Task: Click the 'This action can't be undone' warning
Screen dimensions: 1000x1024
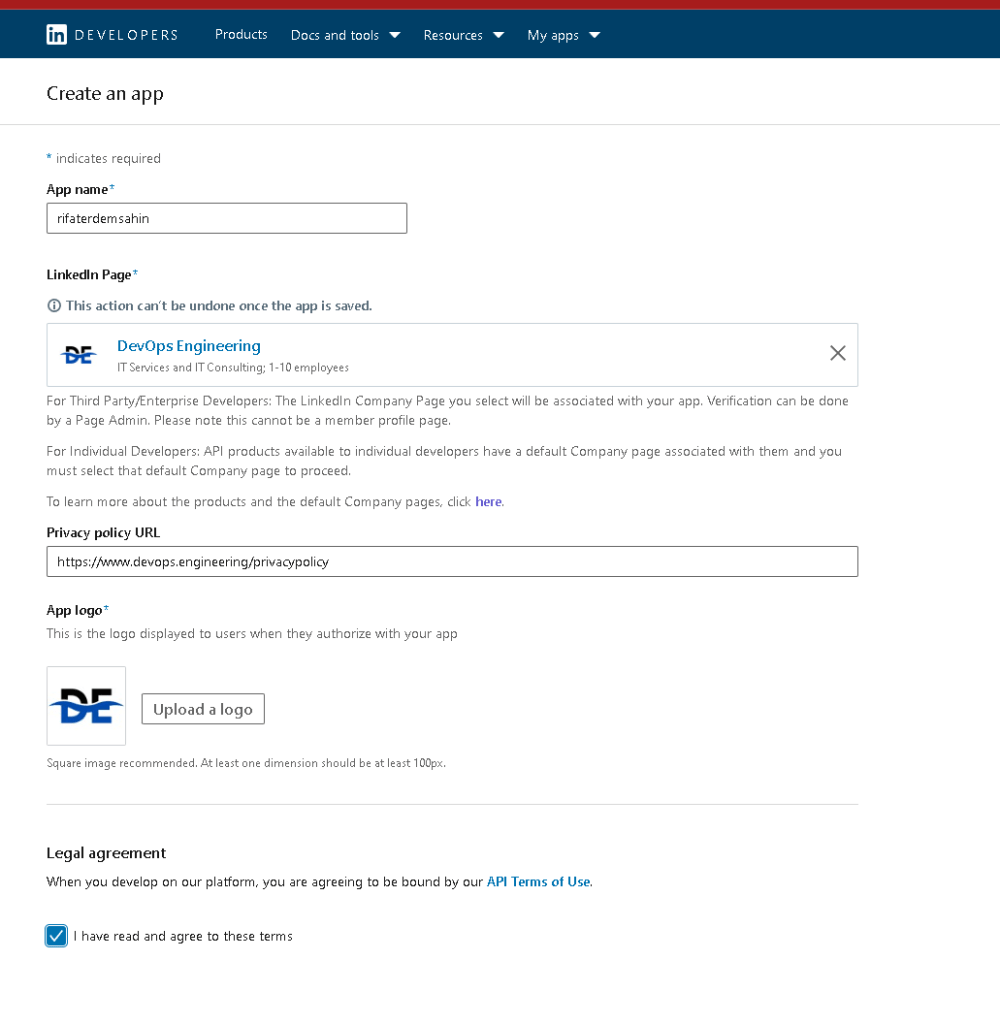Action: (x=219, y=306)
